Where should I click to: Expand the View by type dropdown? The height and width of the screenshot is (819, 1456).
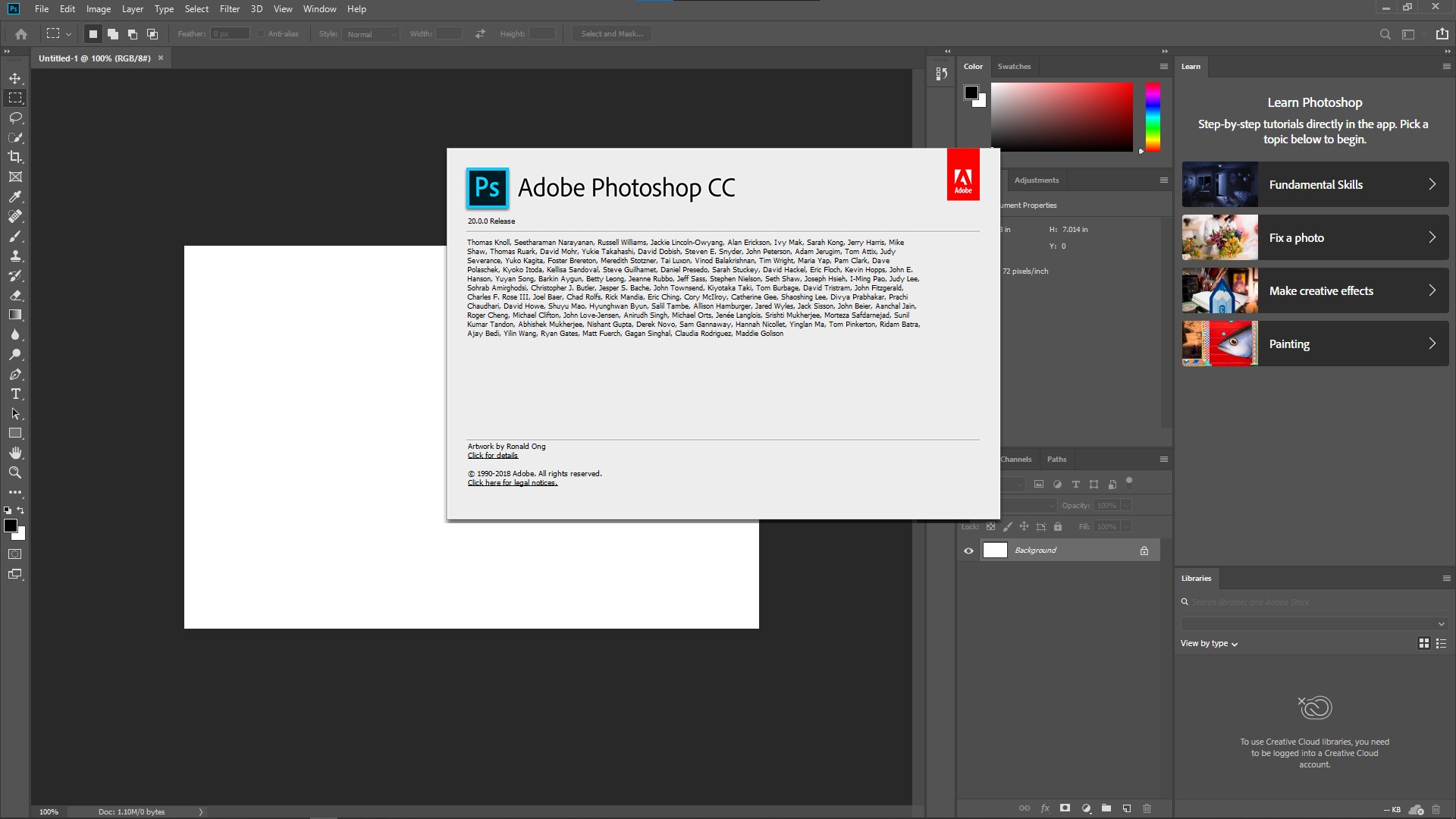coord(1209,643)
